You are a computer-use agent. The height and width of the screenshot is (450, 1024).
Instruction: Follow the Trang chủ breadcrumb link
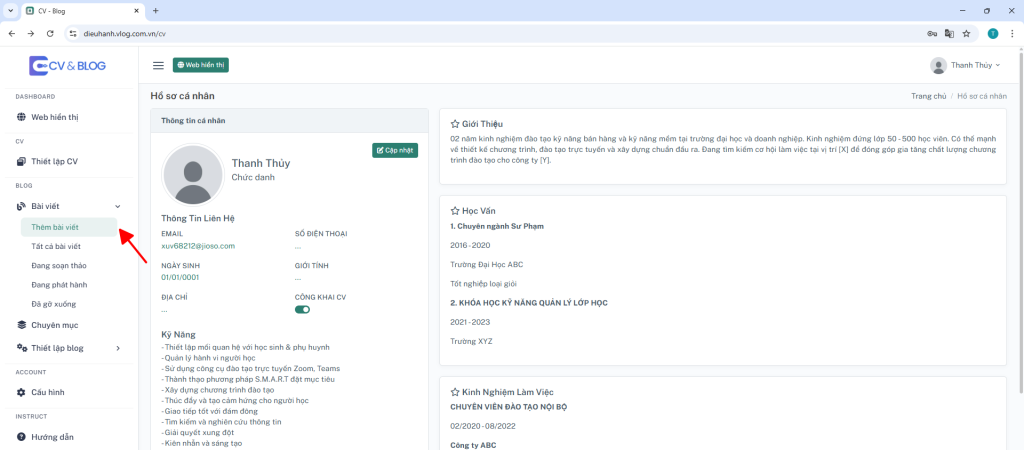pos(929,96)
